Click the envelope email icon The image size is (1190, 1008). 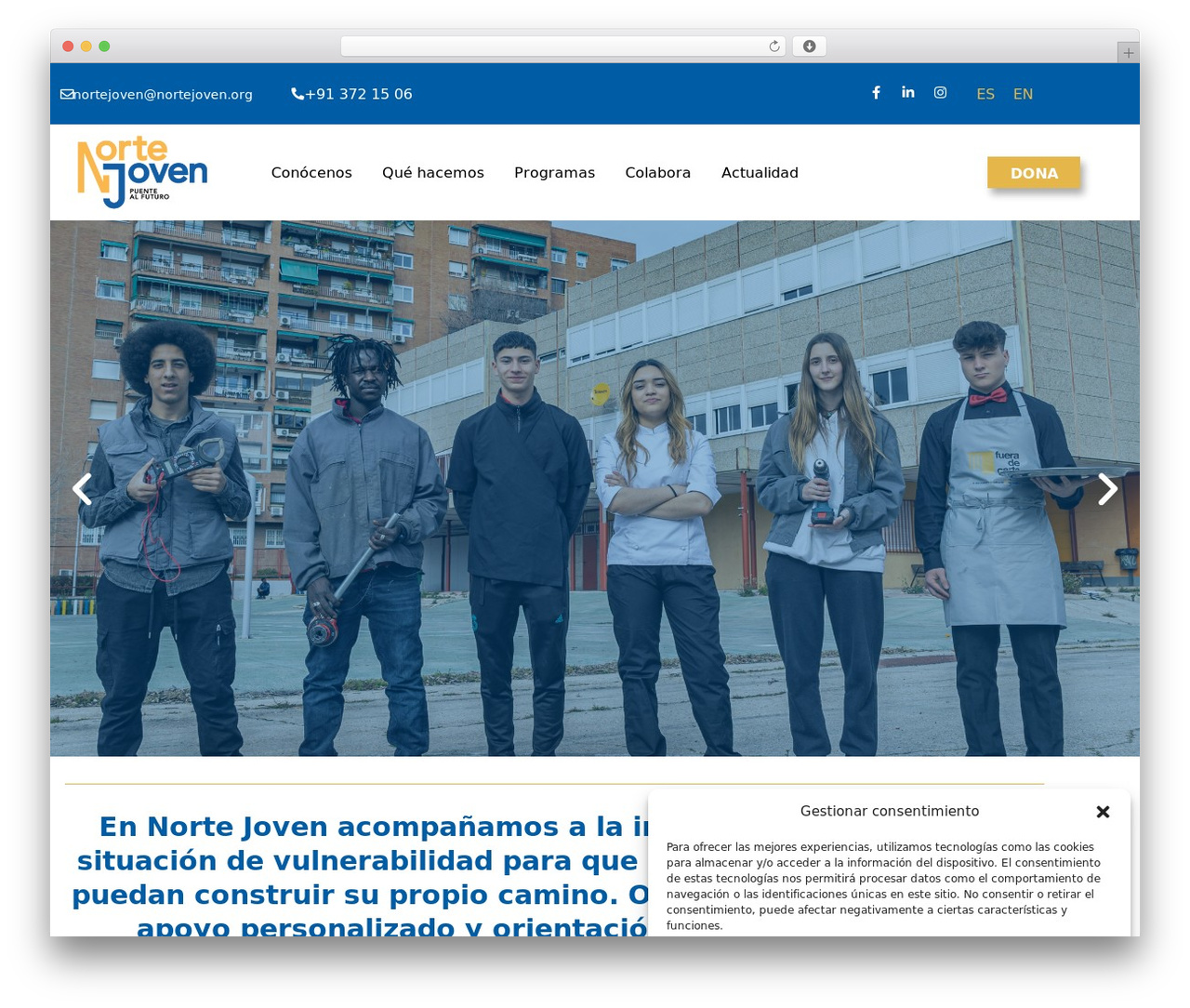(67, 94)
